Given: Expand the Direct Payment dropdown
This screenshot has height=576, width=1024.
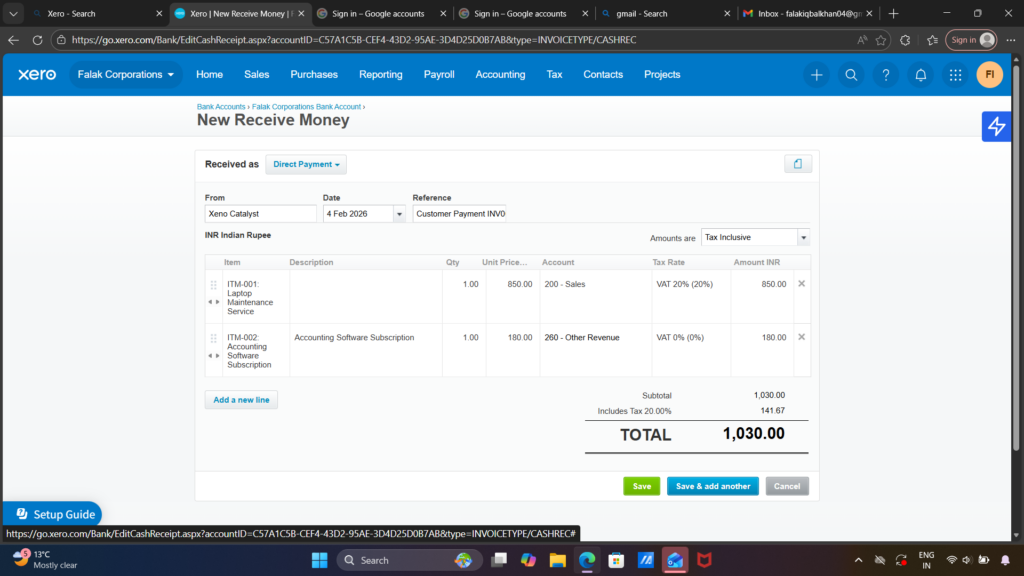Looking at the screenshot, I should click(x=306, y=165).
